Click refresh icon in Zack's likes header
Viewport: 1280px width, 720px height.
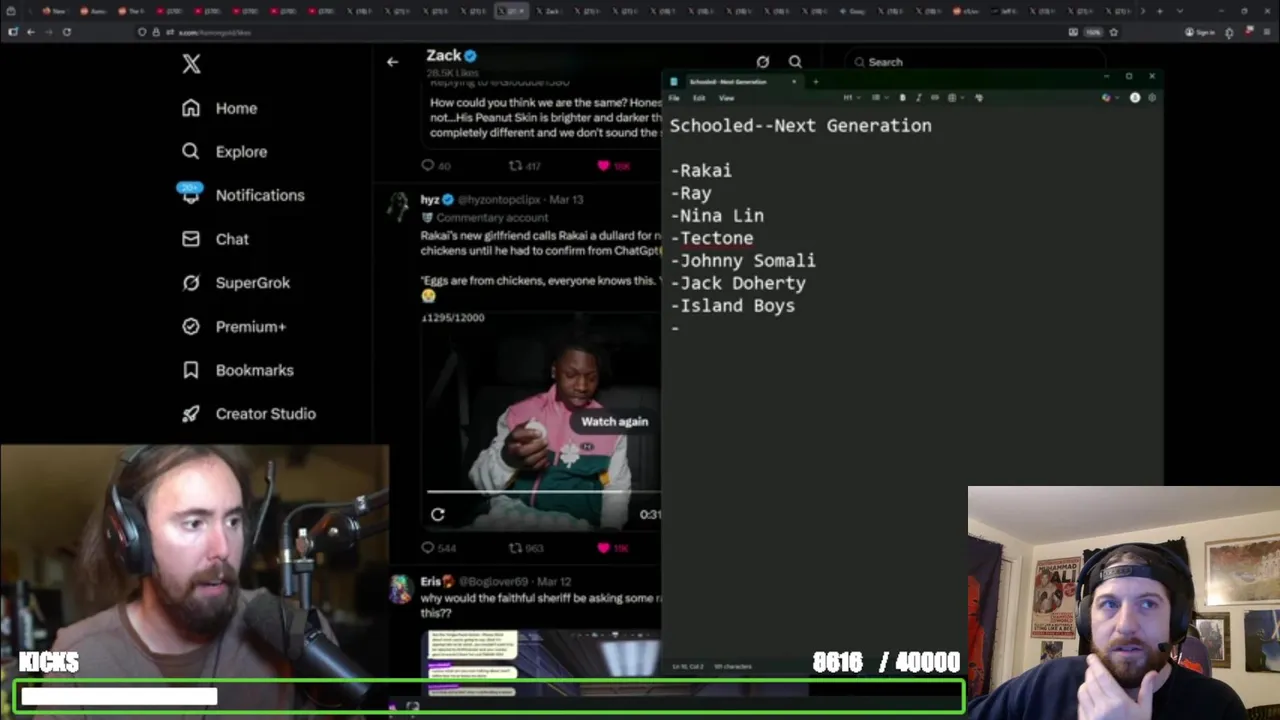(x=763, y=62)
